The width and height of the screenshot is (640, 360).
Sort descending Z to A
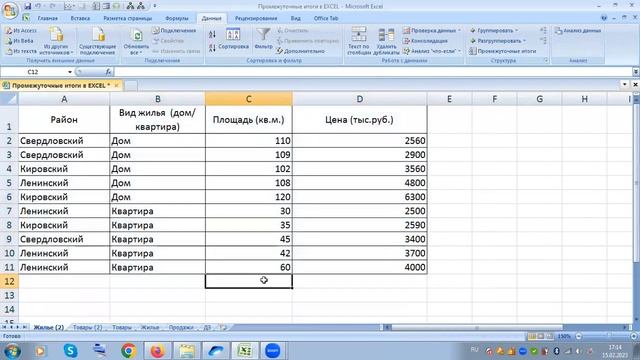click(x=212, y=48)
